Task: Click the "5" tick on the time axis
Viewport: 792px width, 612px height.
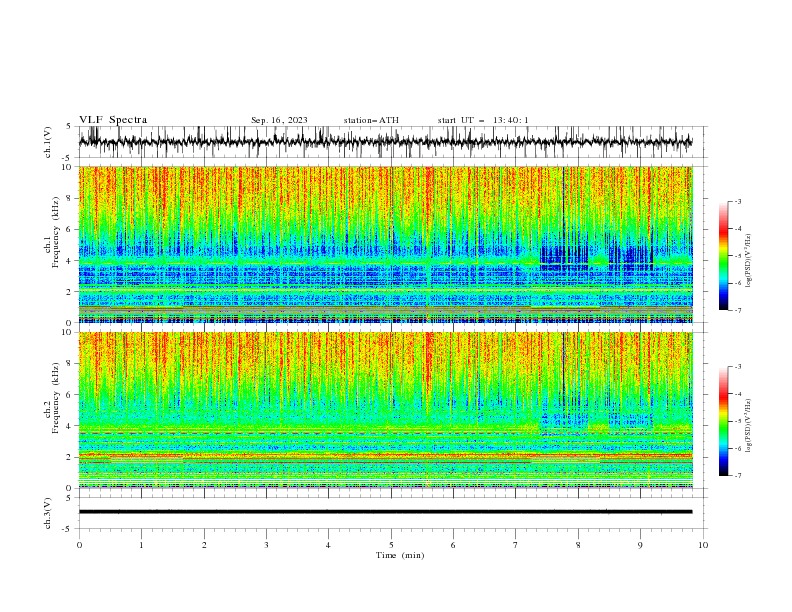Action: (391, 545)
